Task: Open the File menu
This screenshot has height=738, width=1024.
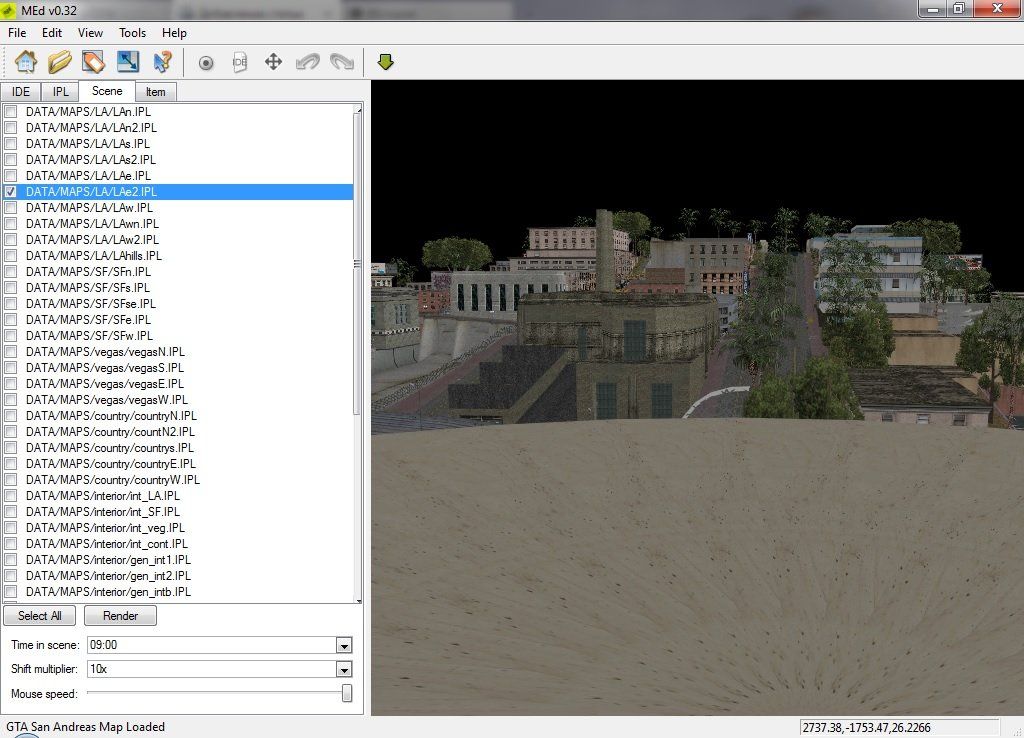Action: (x=17, y=33)
